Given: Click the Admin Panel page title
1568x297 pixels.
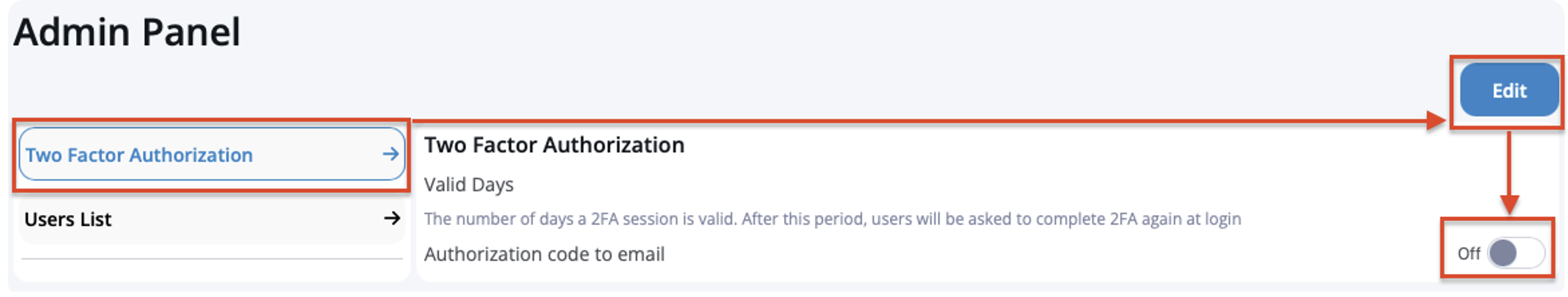Looking at the screenshot, I should [127, 32].
